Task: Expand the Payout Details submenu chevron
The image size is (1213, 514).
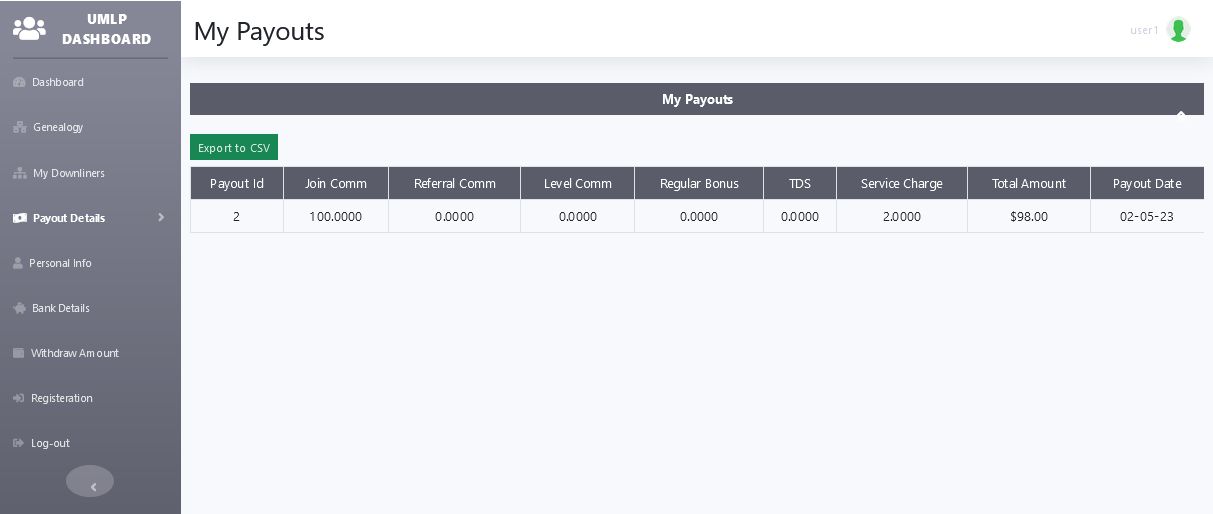Action: pos(161,217)
